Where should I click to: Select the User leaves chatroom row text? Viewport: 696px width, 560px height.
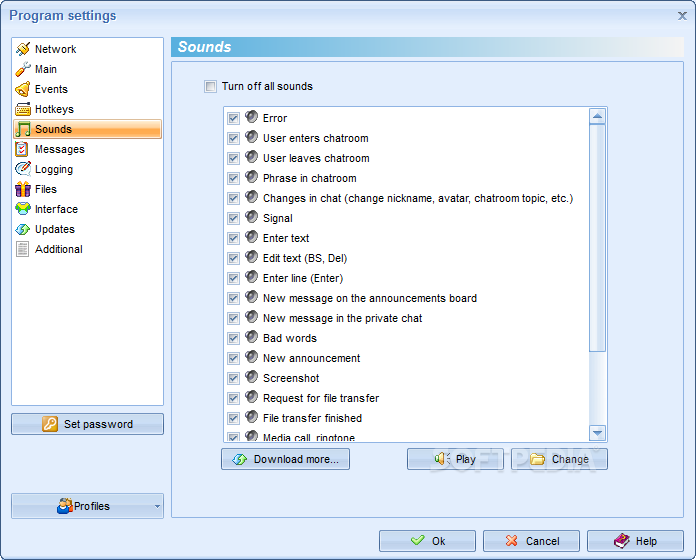pos(316,158)
